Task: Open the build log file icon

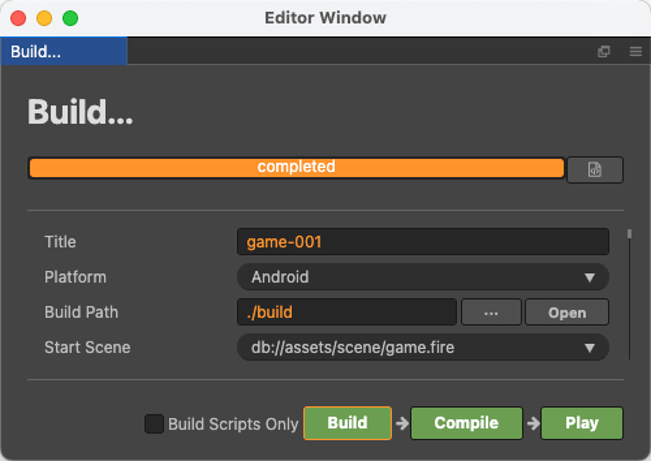Action: 594,170
